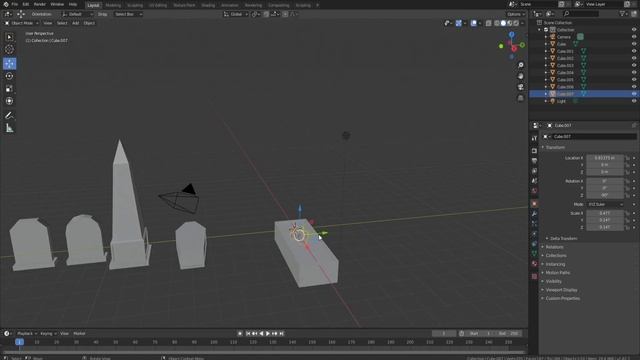Hide Collection with its eye icon
The height and width of the screenshot is (360, 640).
(x=634, y=30)
